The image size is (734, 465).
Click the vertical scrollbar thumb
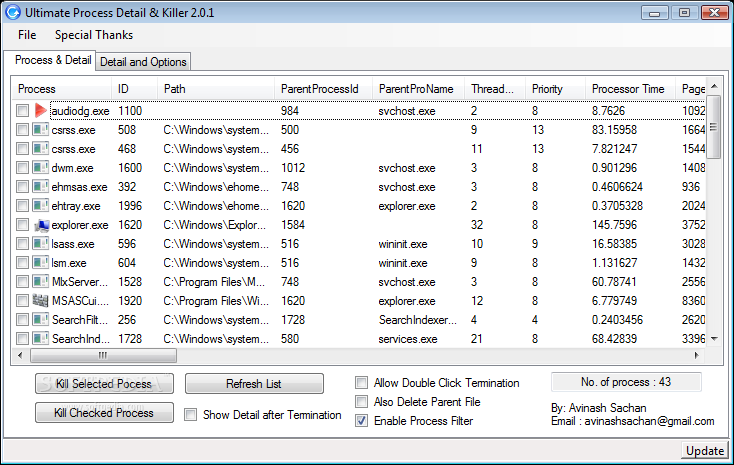[x=714, y=126]
